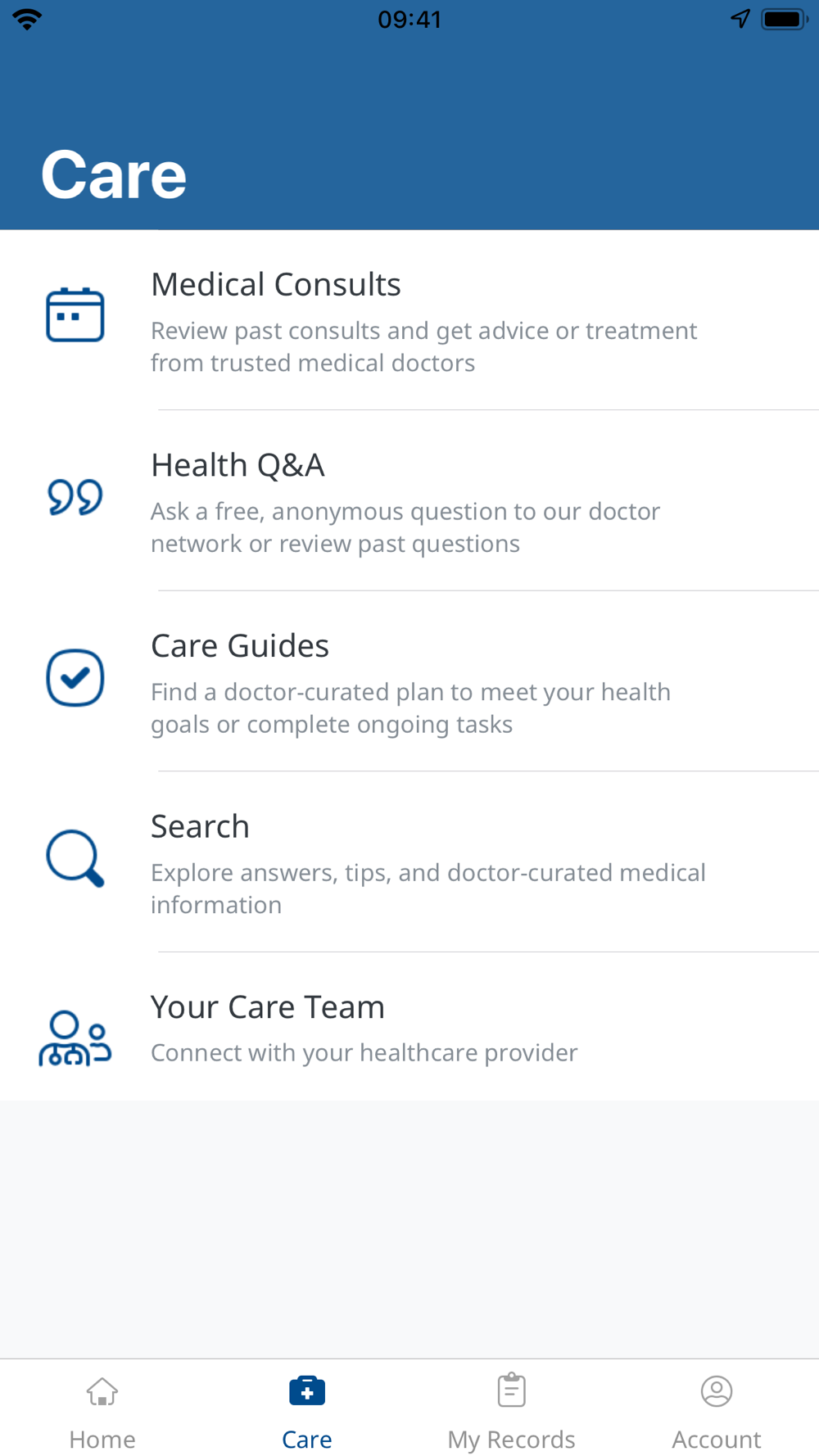Viewport: 819px width, 1456px height.
Task: Switch to the Account tab label
Action: point(717,1439)
